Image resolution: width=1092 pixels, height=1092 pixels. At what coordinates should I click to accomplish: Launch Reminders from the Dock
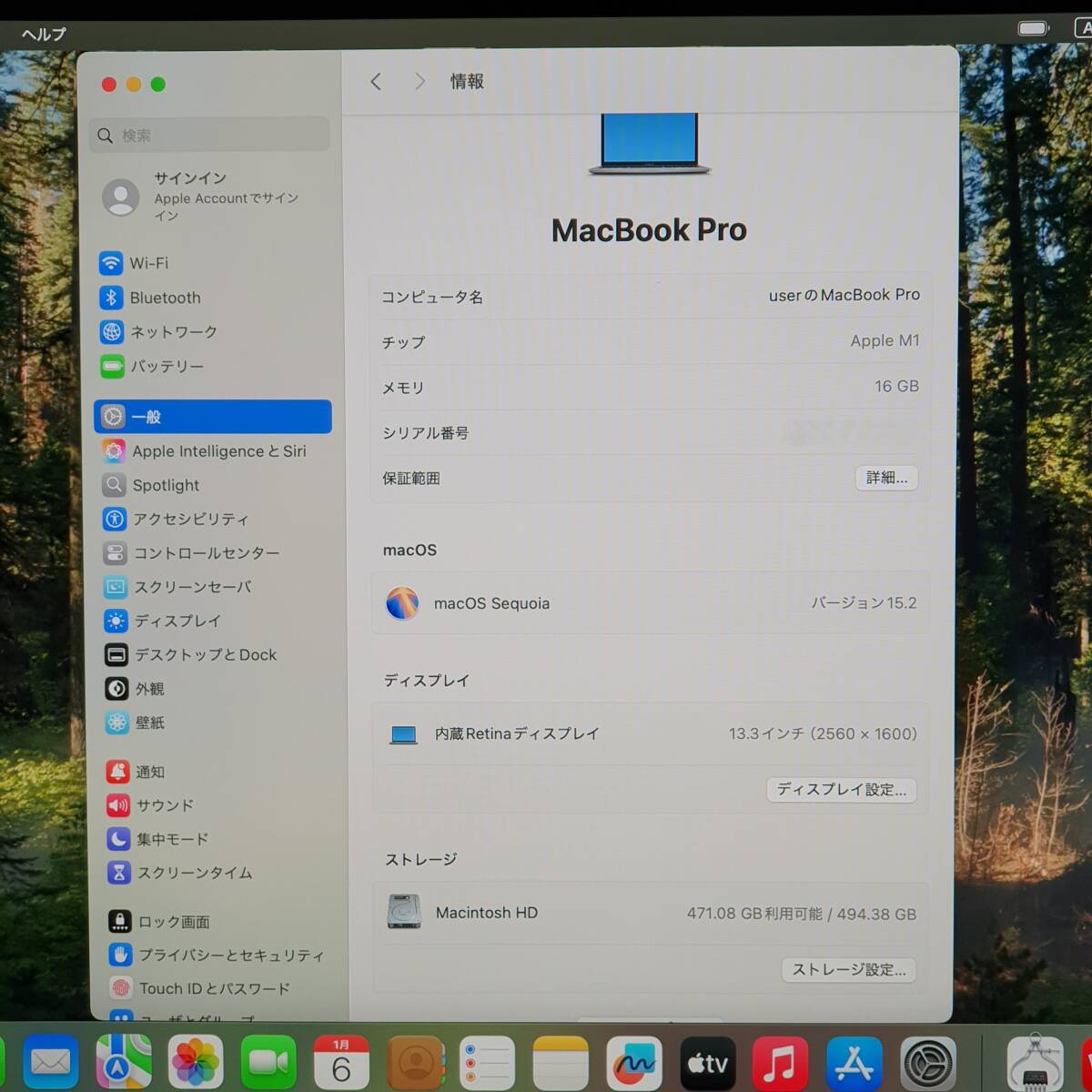[488, 1062]
